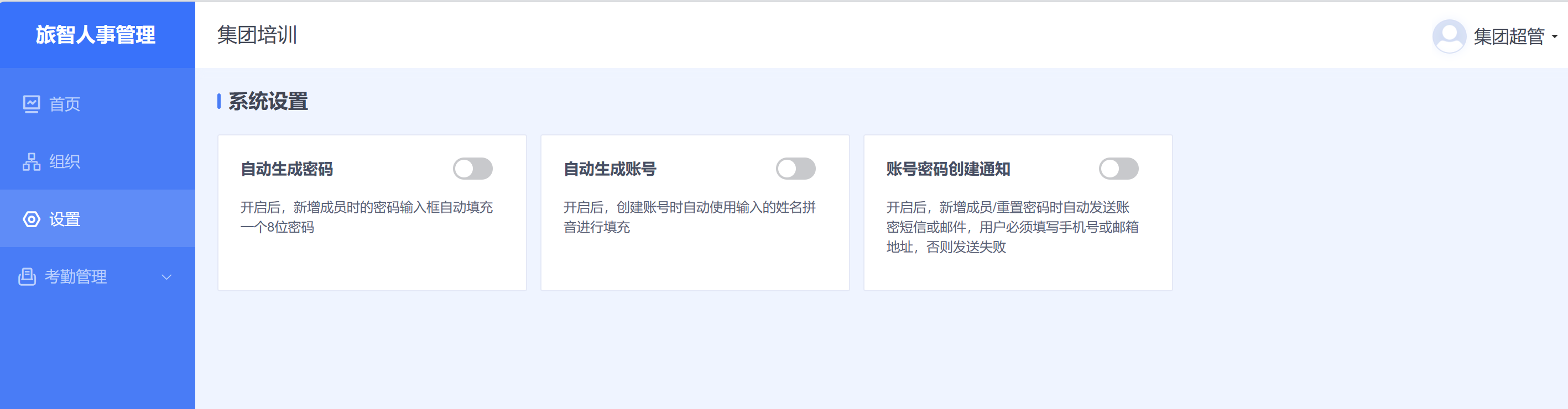Turn on the 自动生成账号 toggle
This screenshot has height=409, width=1568.
pos(795,169)
